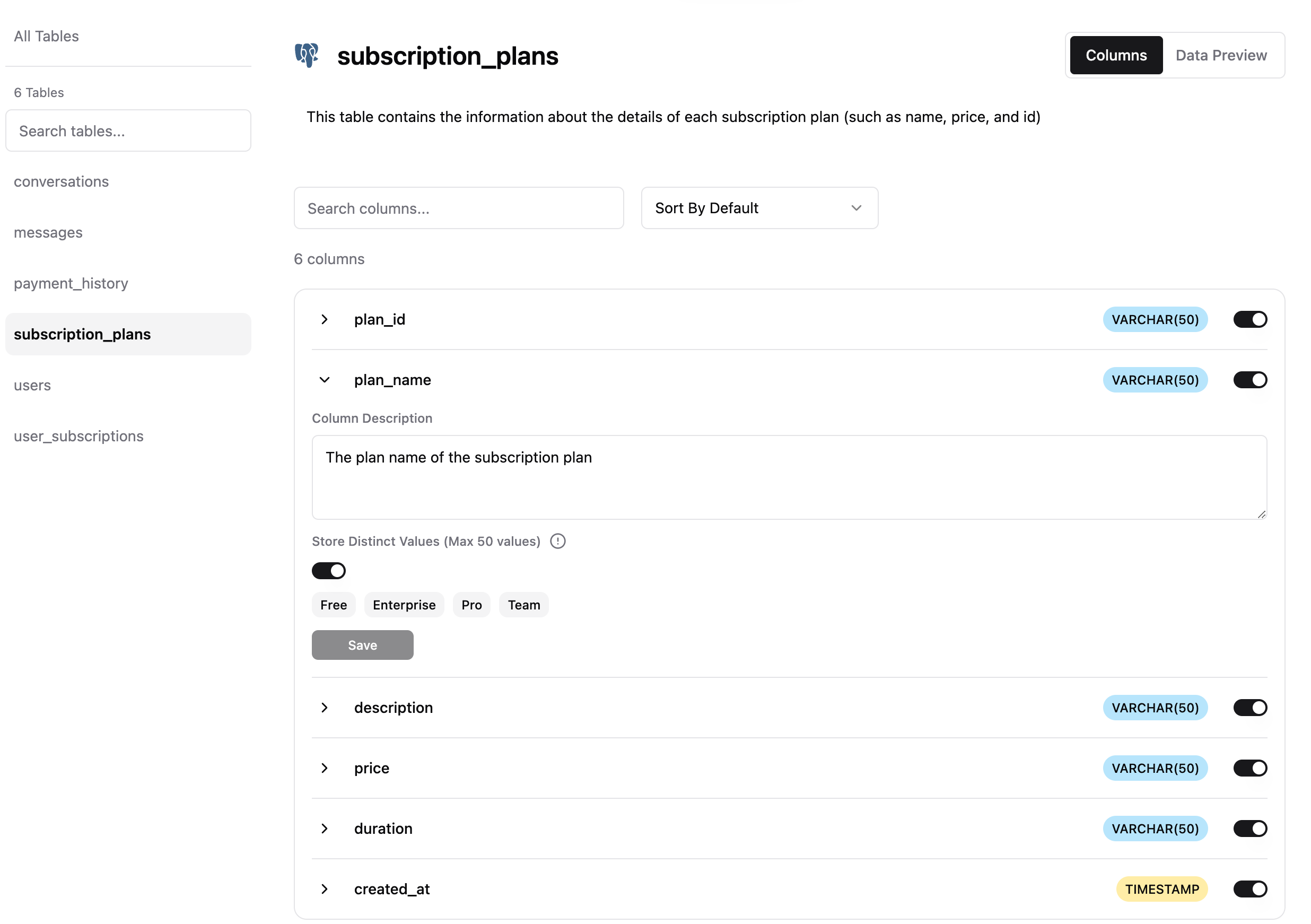This screenshot has height=924, width=1311.
Task: Click the Free distinct value chip
Action: [x=334, y=605]
